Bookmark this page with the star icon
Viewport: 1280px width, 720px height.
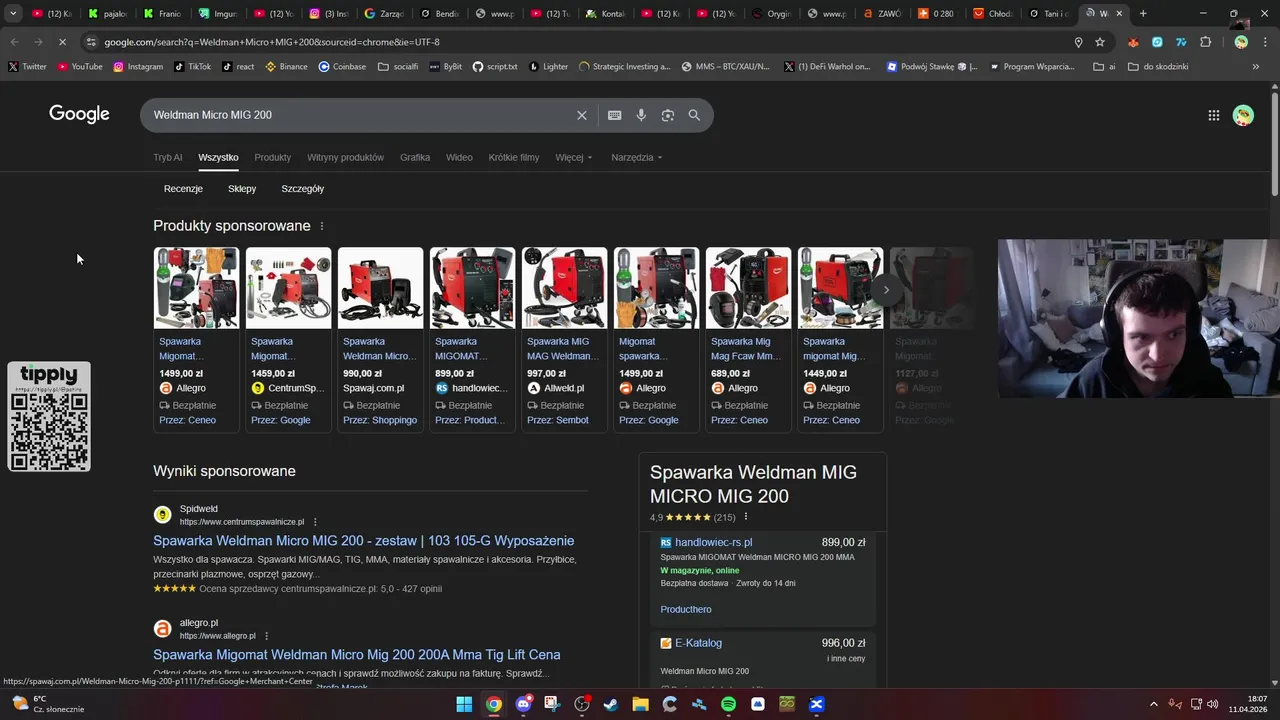coord(1100,42)
